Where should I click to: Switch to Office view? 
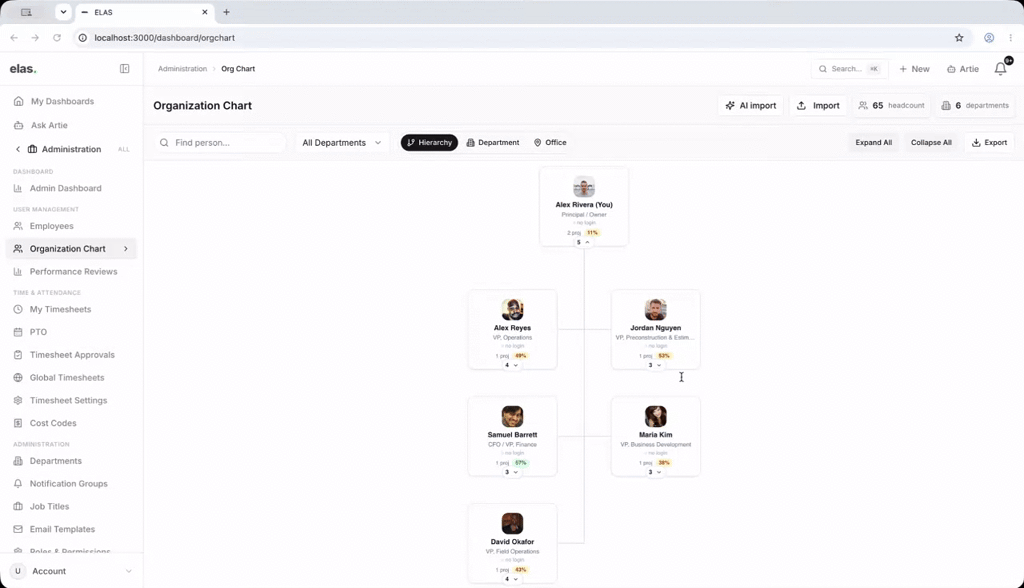point(550,142)
